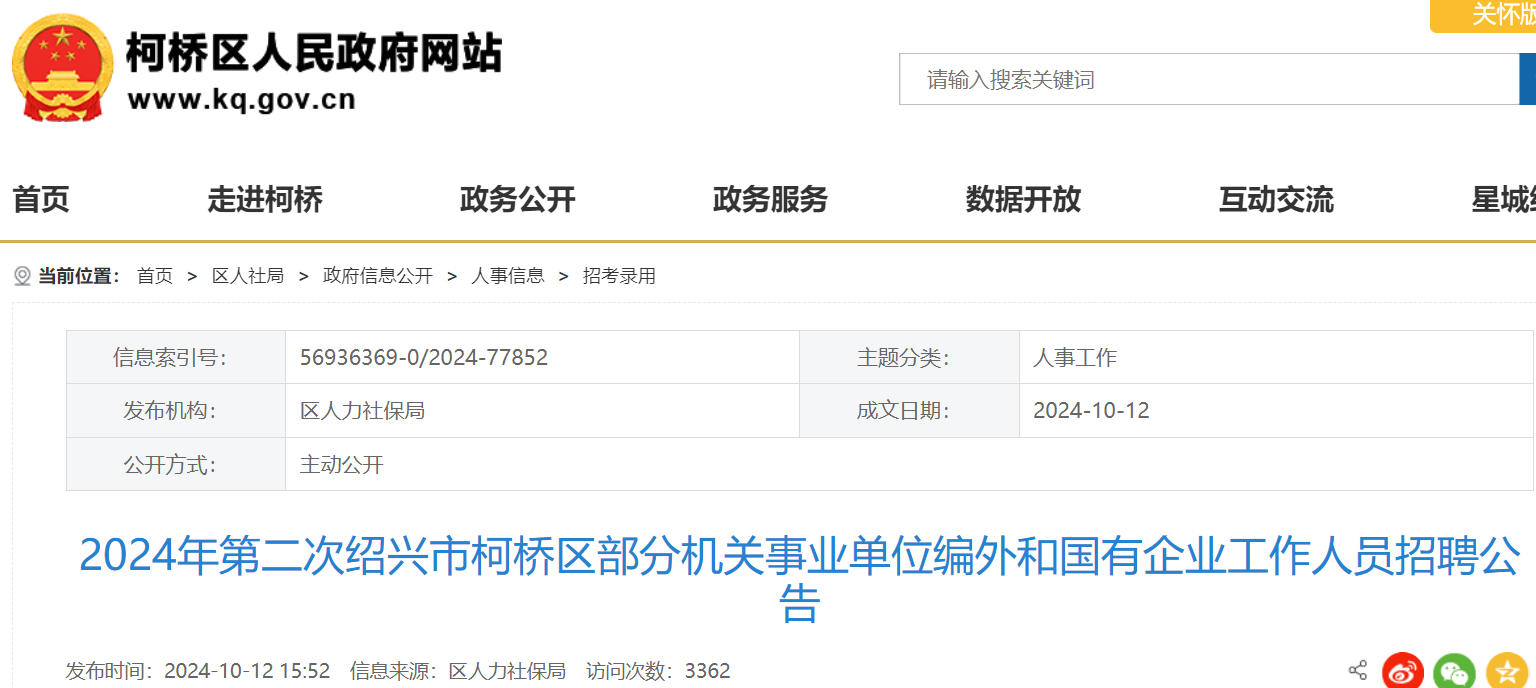
Task: Click the 招考录用 breadcrumb link
Action: 619,276
